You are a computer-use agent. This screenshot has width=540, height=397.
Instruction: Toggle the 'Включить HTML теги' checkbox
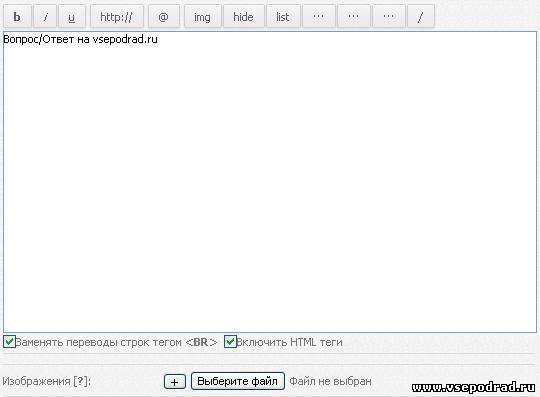tap(230, 342)
